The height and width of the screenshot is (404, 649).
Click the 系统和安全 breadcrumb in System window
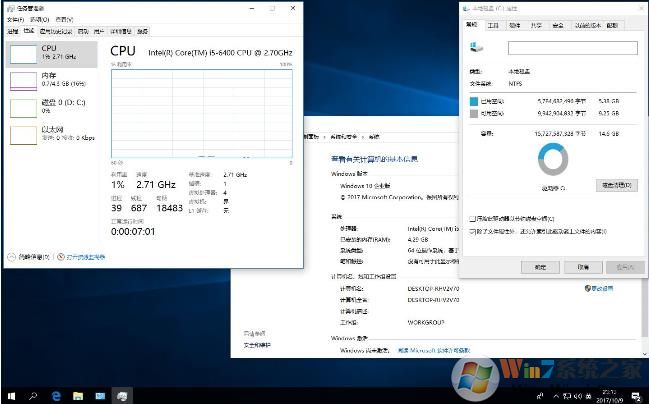click(344, 136)
